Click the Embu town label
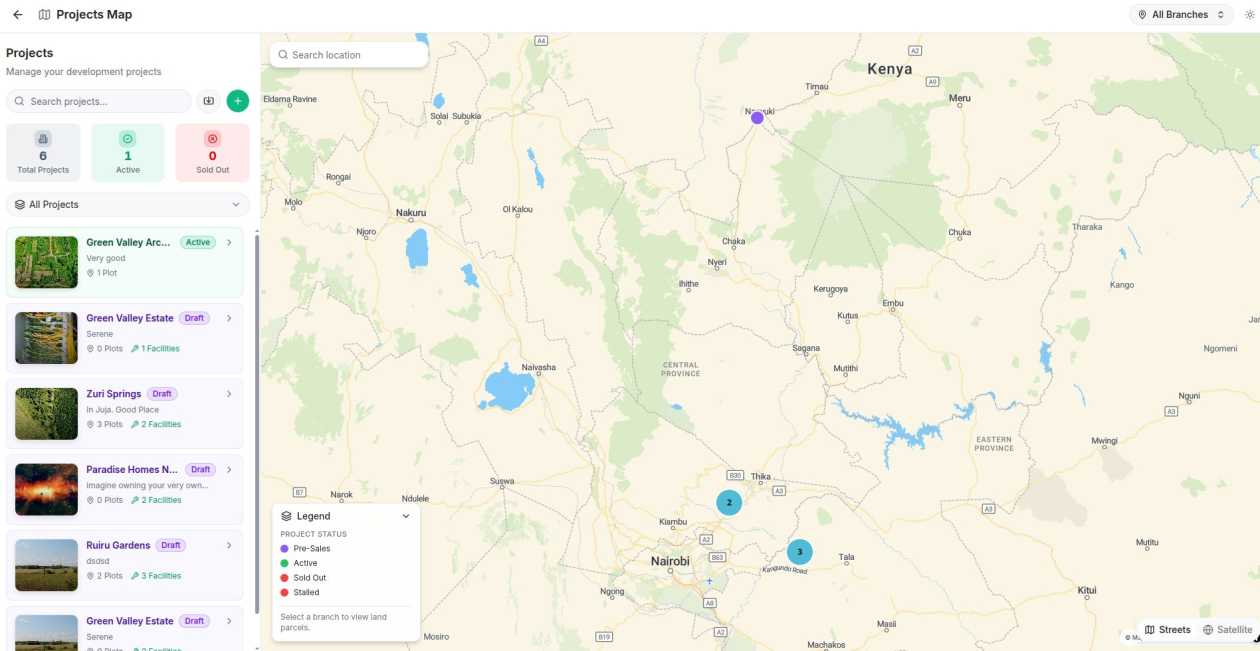 [893, 303]
